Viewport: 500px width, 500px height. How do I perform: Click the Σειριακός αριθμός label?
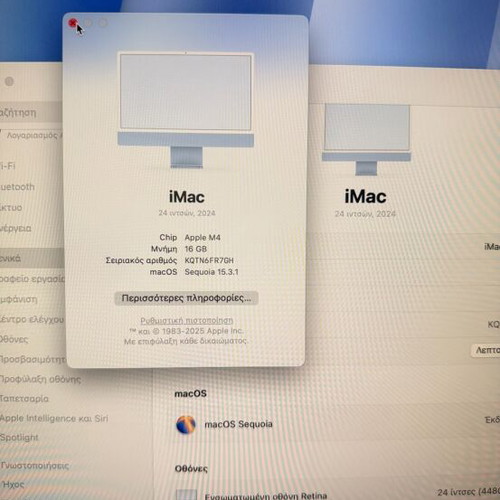click(x=141, y=260)
